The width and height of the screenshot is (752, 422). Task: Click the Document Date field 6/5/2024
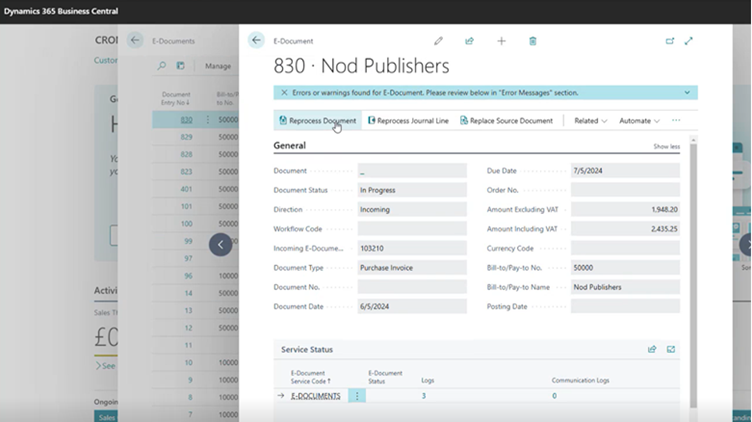pyautogui.click(x=412, y=306)
